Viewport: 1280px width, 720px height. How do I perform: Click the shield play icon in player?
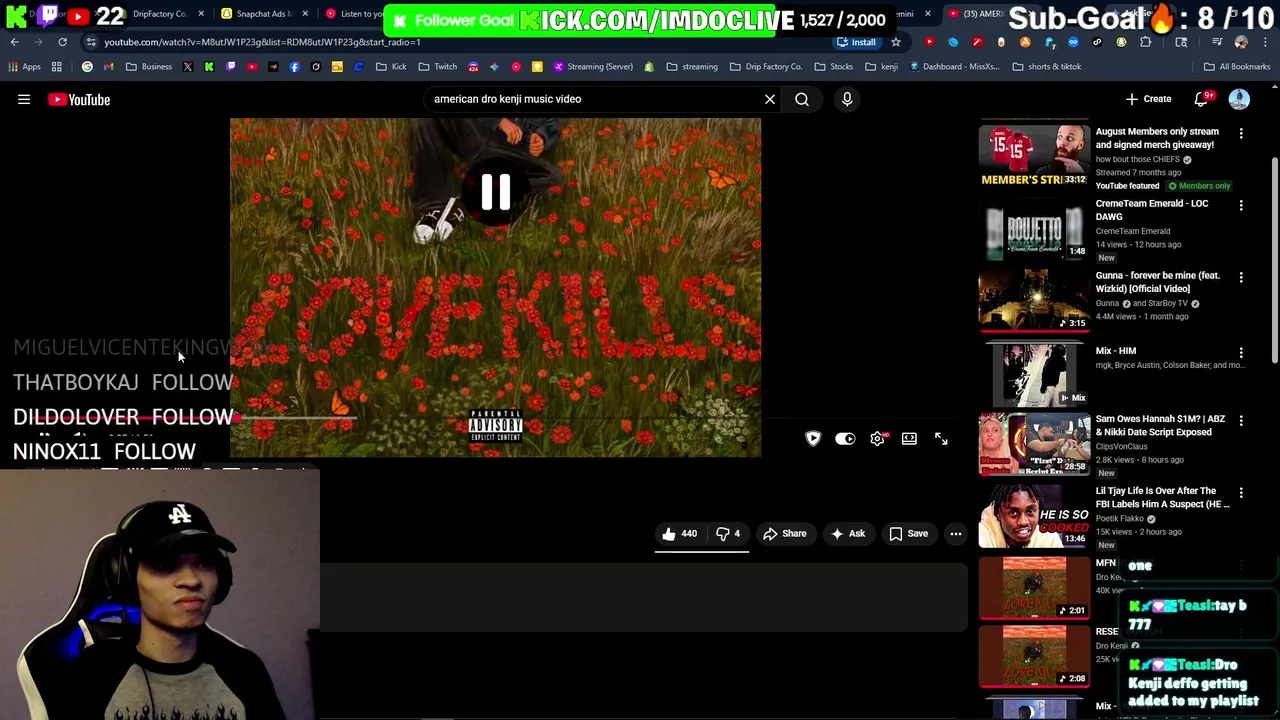coord(813,438)
